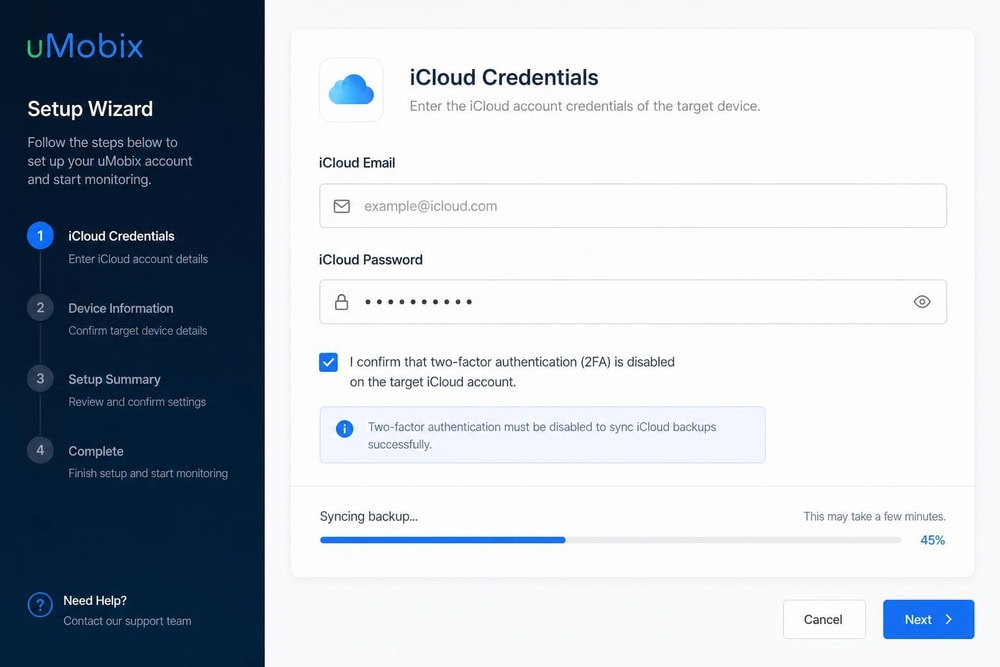
Task: Click the 'I confirm that two-factor authentication' label
Action: [x=512, y=372]
